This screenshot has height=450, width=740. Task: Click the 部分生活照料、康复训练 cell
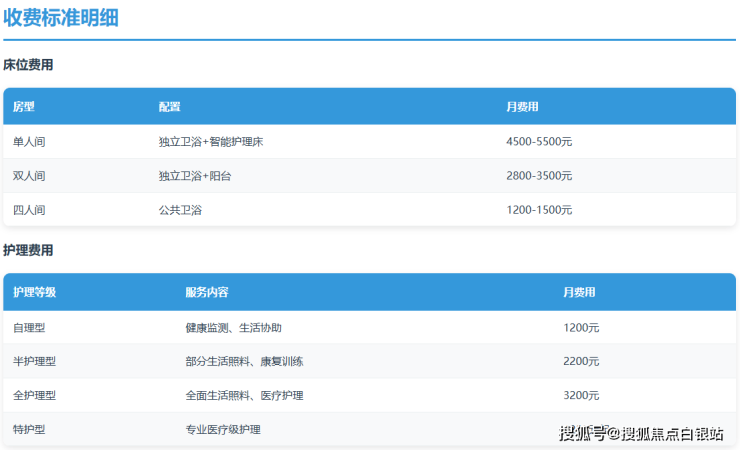pos(244,361)
